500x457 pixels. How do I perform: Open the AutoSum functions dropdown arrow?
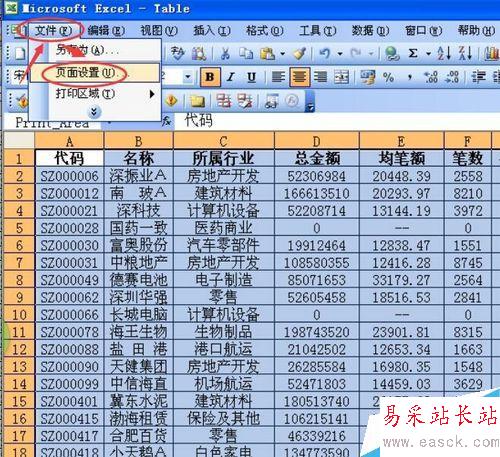429,54
